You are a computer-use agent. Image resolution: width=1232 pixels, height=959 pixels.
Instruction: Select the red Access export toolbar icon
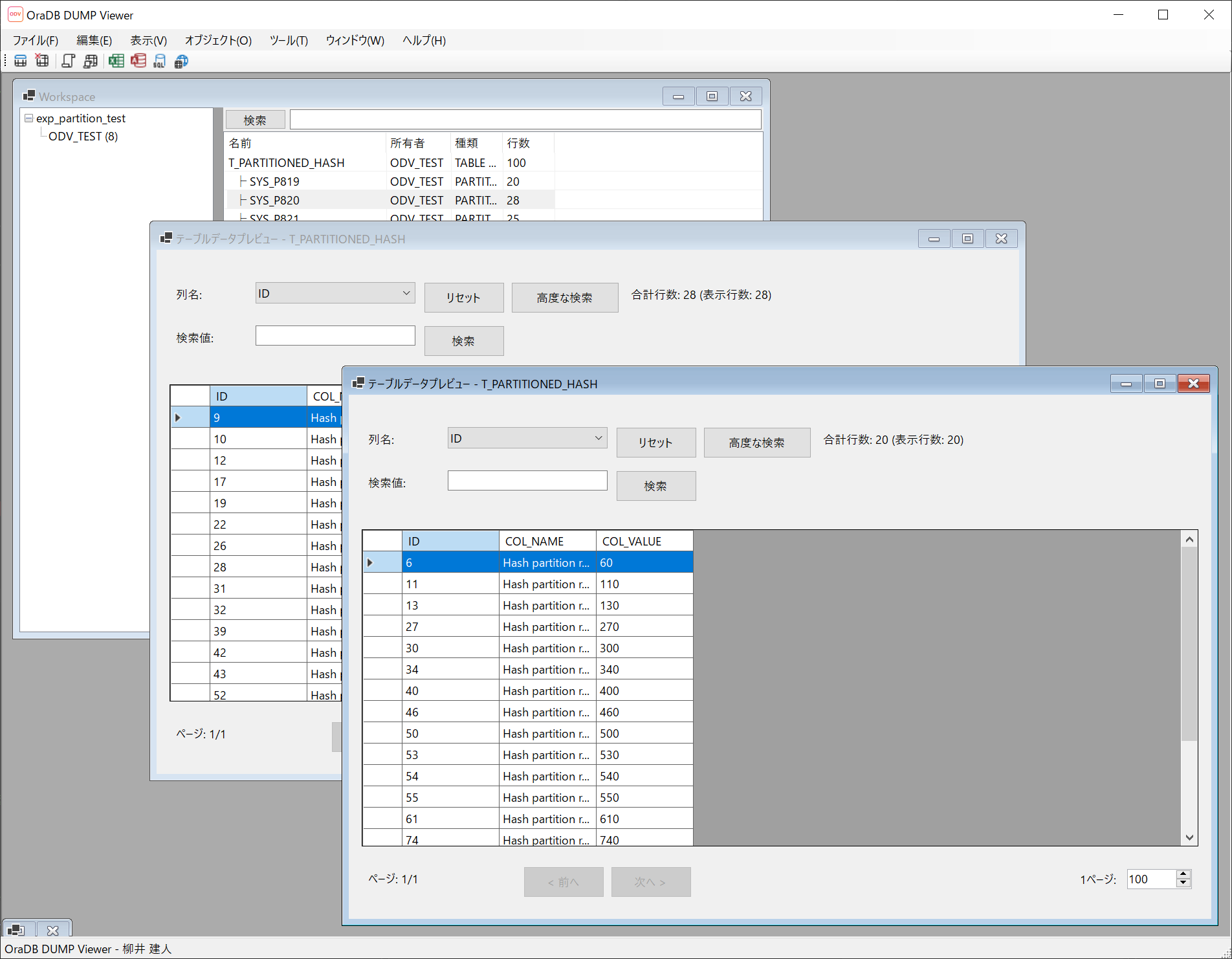click(138, 61)
